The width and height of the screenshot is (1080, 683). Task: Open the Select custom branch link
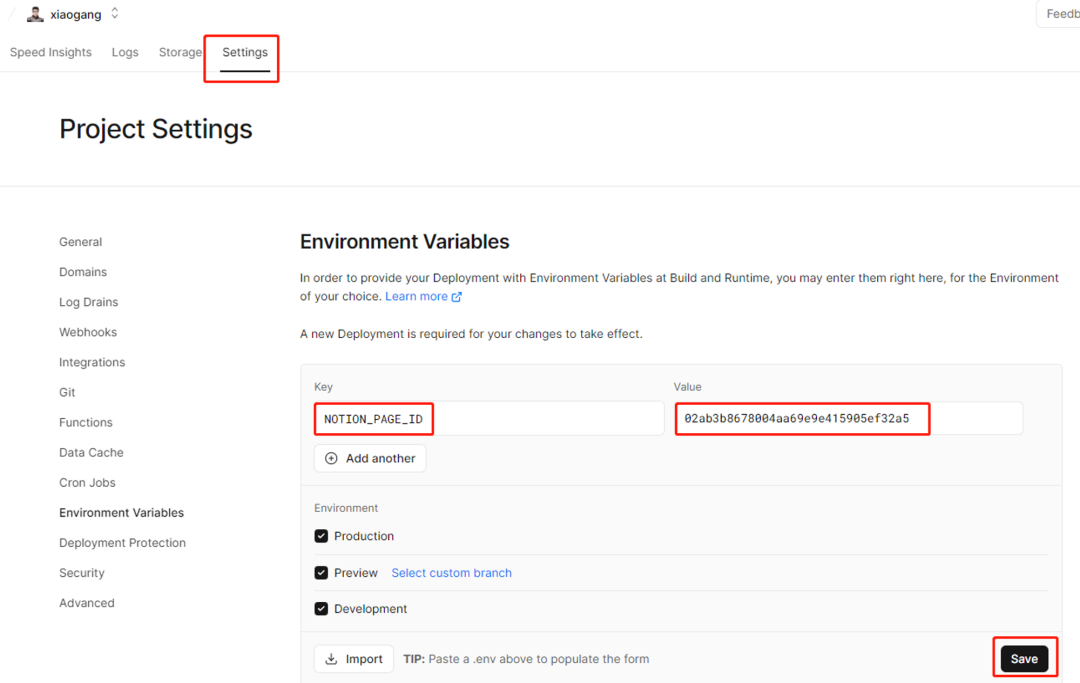pyautogui.click(x=451, y=573)
